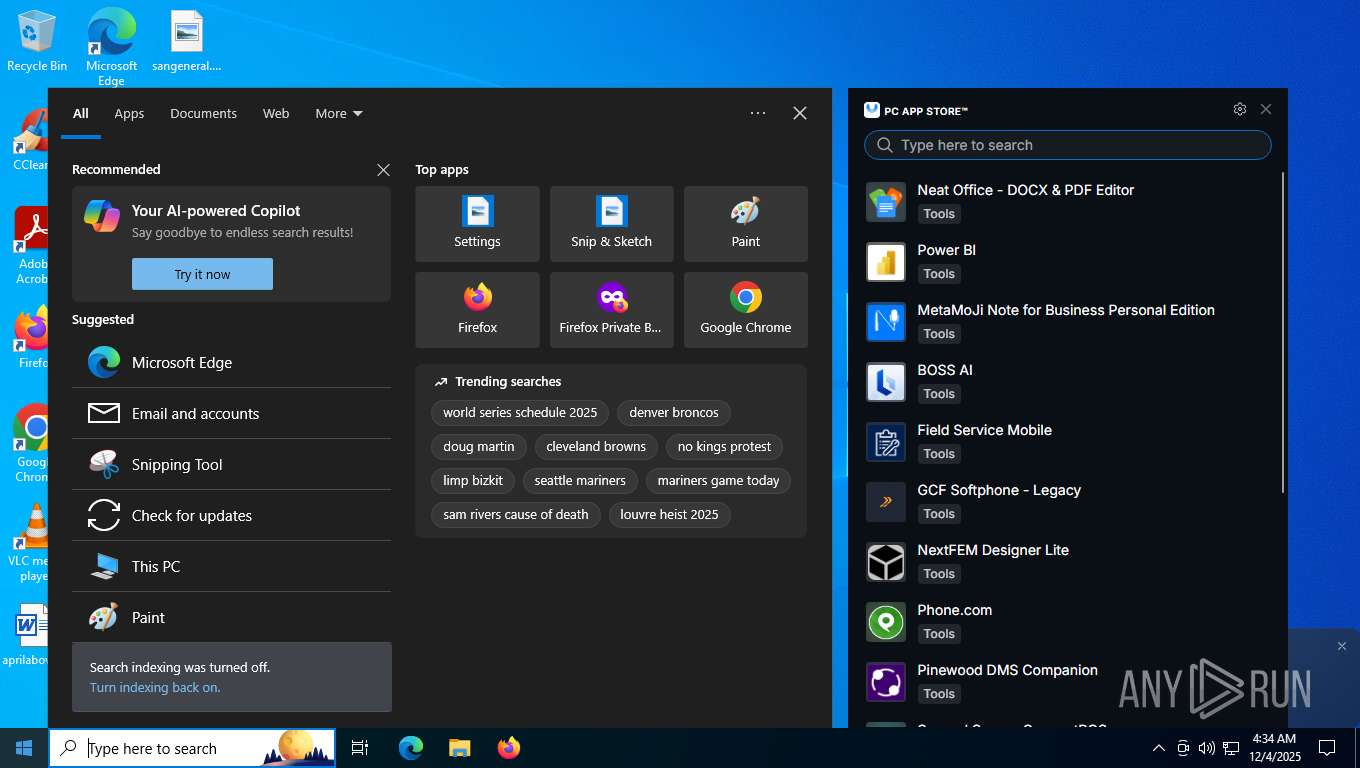
Task: Open Field Service Mobile app icon
Action: click(x=886, y=442)
